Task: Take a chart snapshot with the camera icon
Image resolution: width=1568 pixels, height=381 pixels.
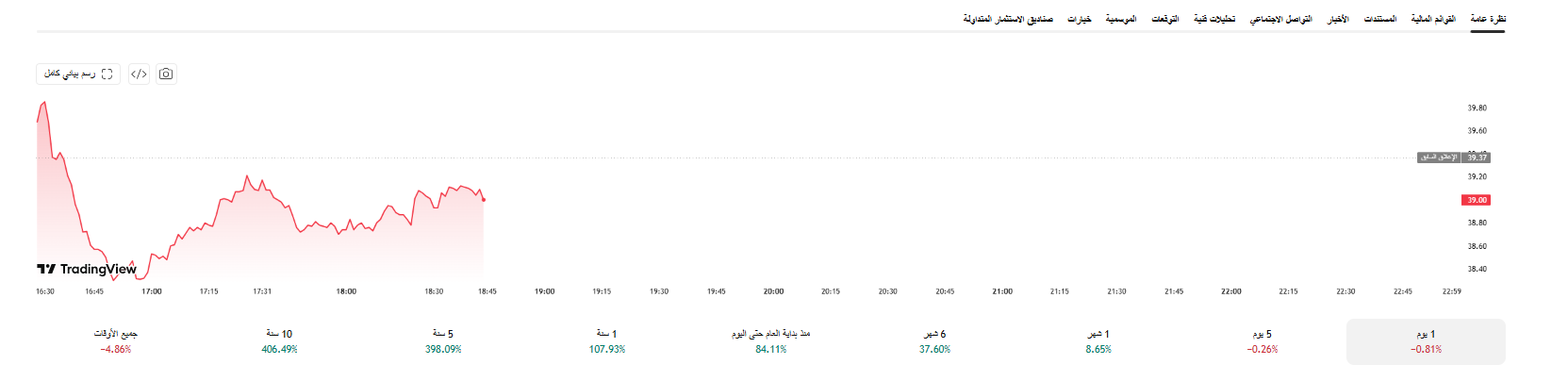Action: tap(166, 74)
